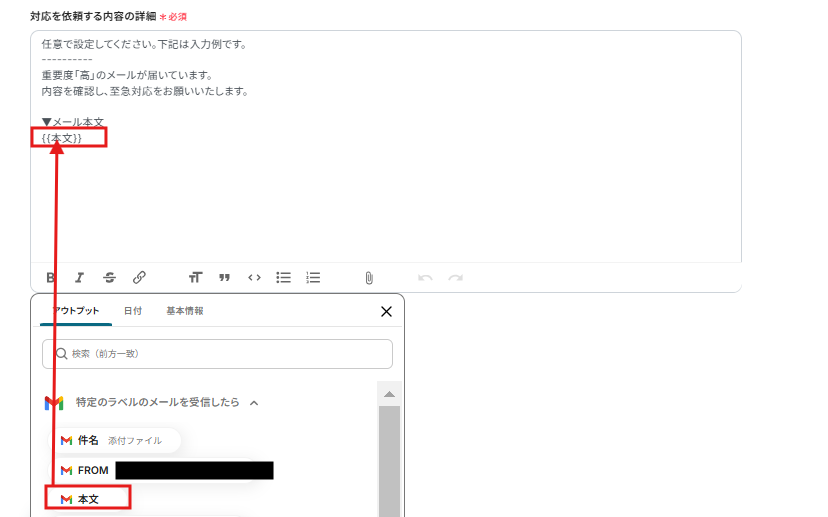This screenshot has width=828, height=517.
Task: Switch to the 日付 tab
Action: coord(133,311)
